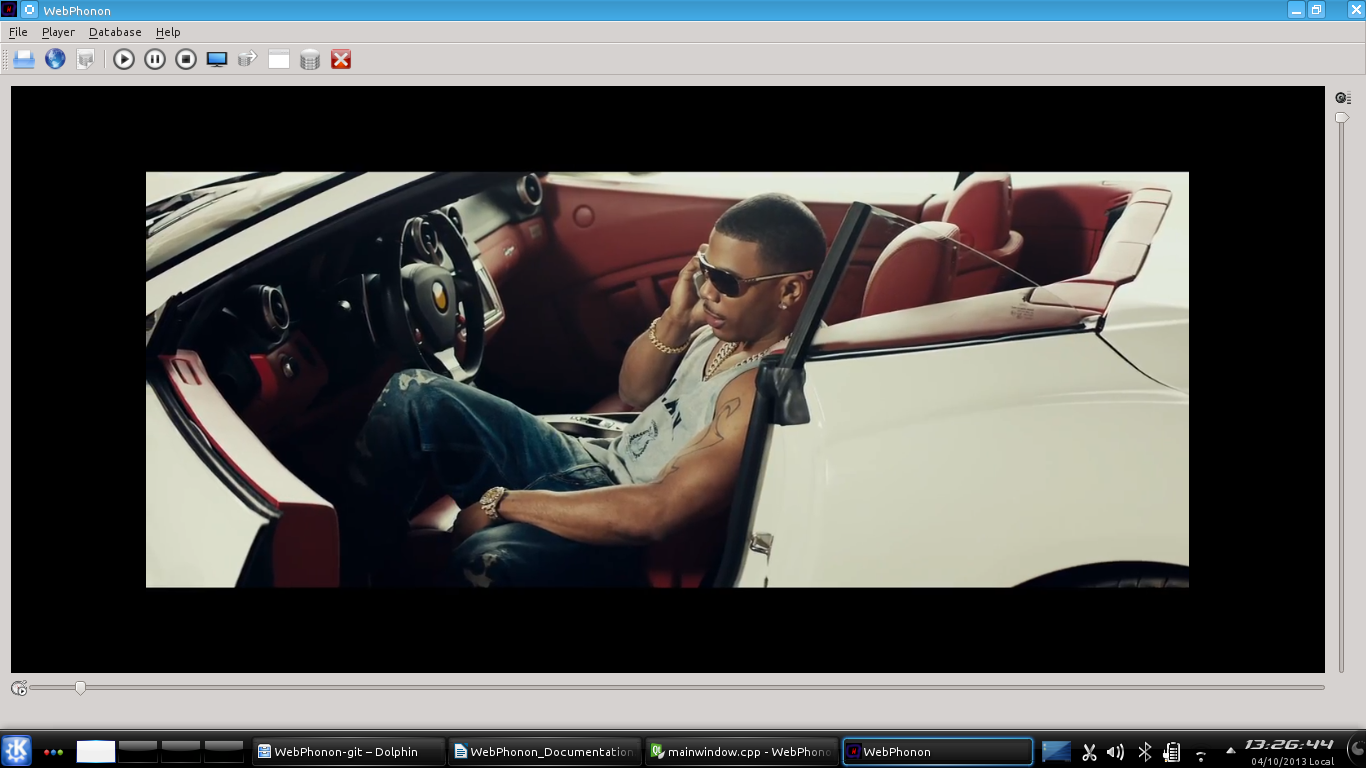Open the Database menu
Viewport: 1366px width, 768px height.
115,32
